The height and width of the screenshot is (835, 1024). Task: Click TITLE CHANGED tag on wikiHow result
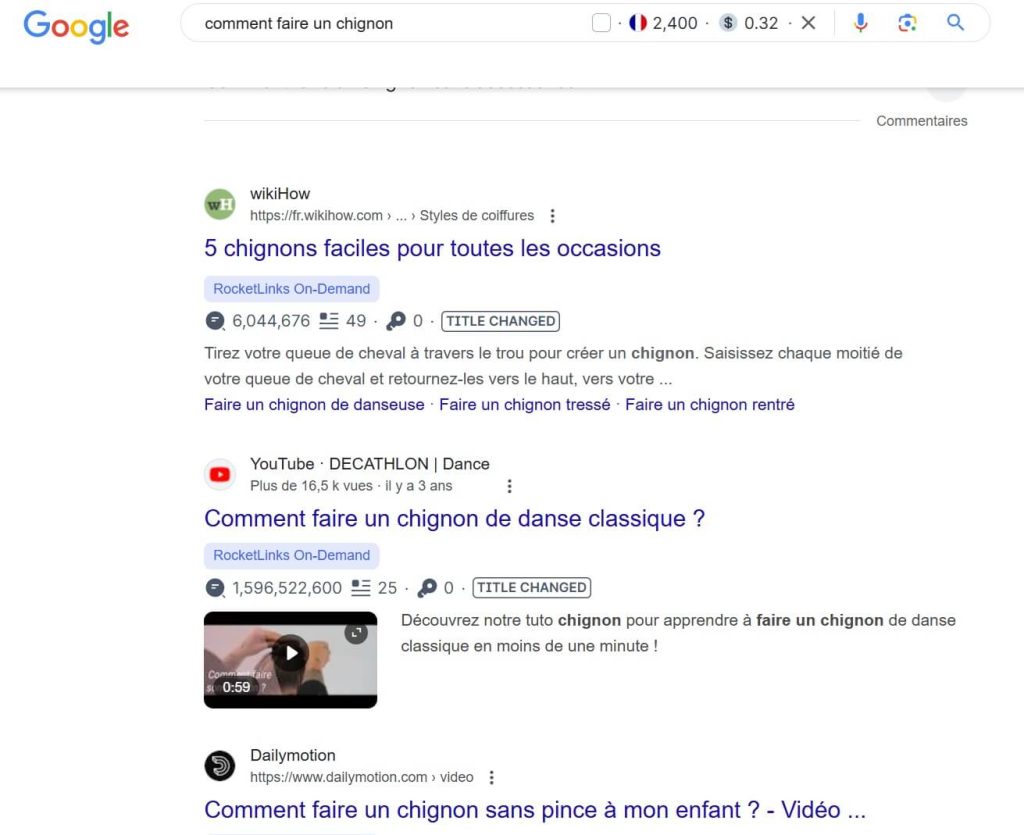click(500, 321)
